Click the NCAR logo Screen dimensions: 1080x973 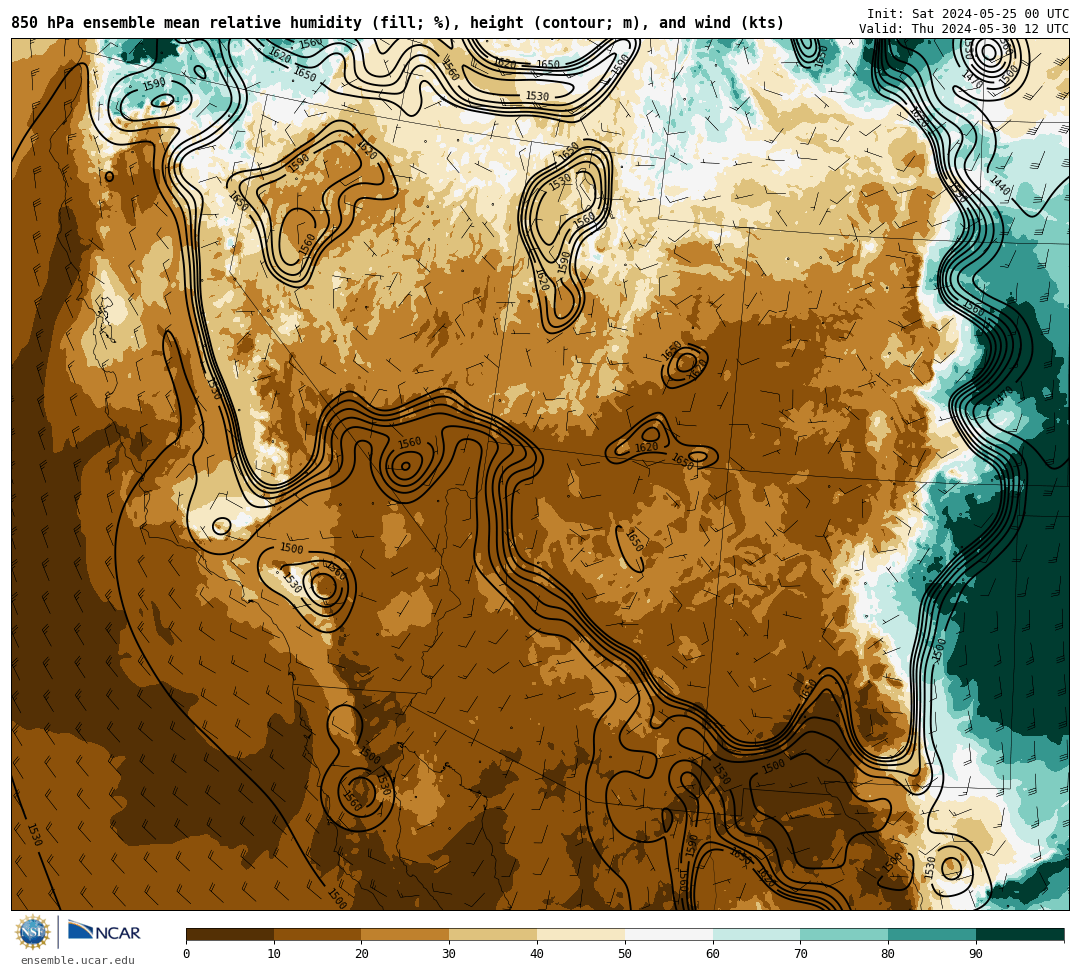(x=104, y=932)
